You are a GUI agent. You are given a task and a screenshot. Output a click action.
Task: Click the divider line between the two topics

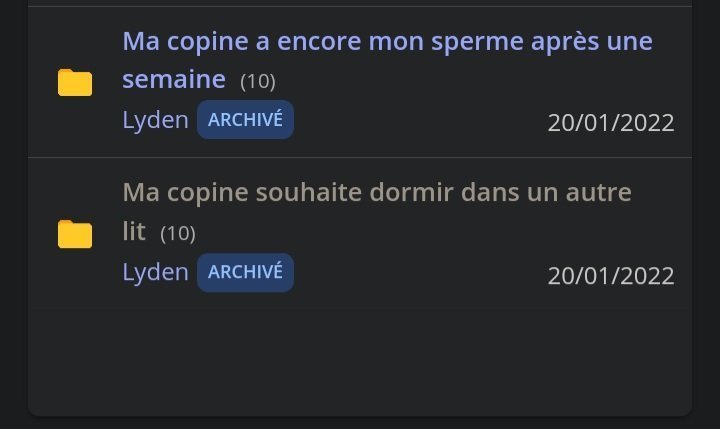click(x=360, y=158)
